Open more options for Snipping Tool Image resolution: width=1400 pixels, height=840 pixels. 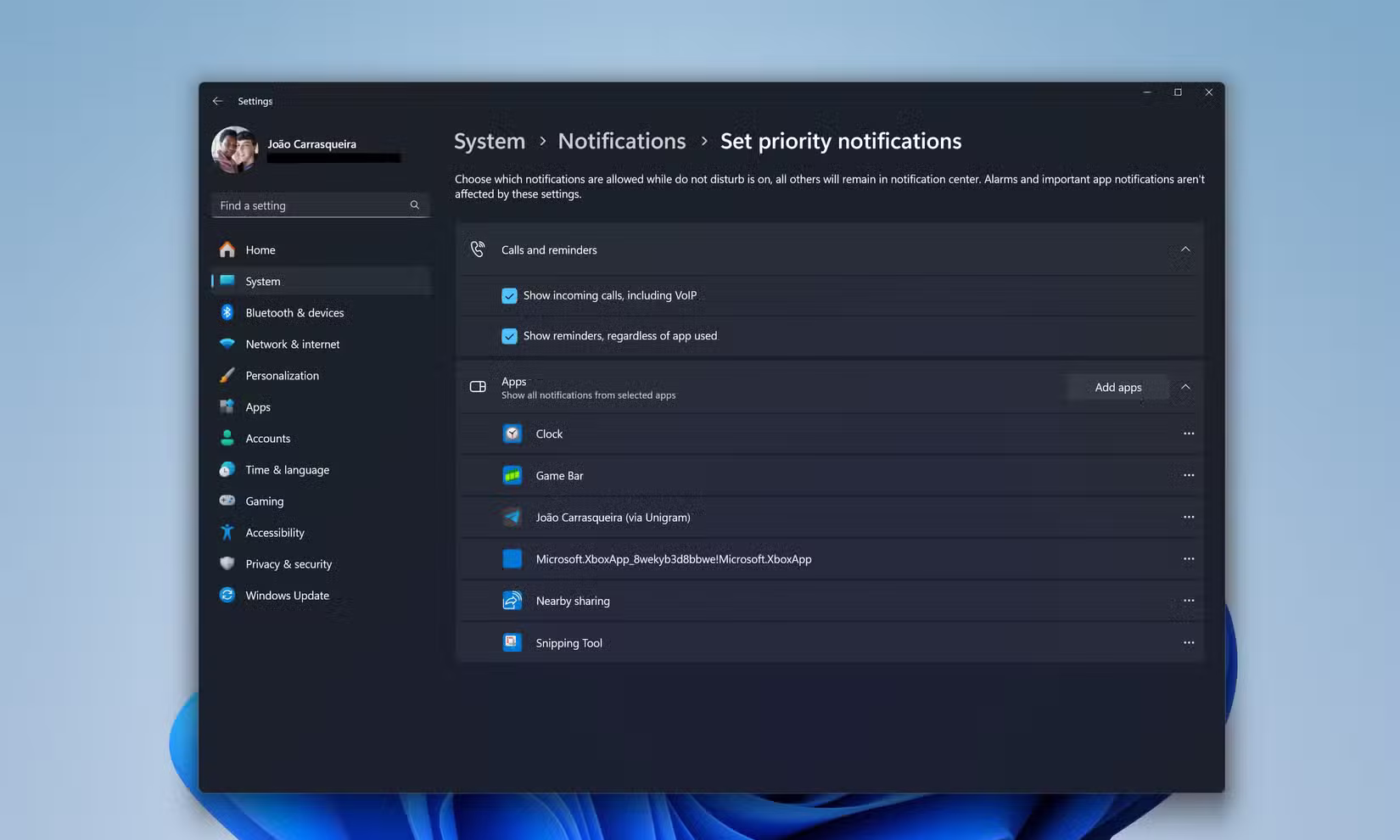tap(1188, 643)
